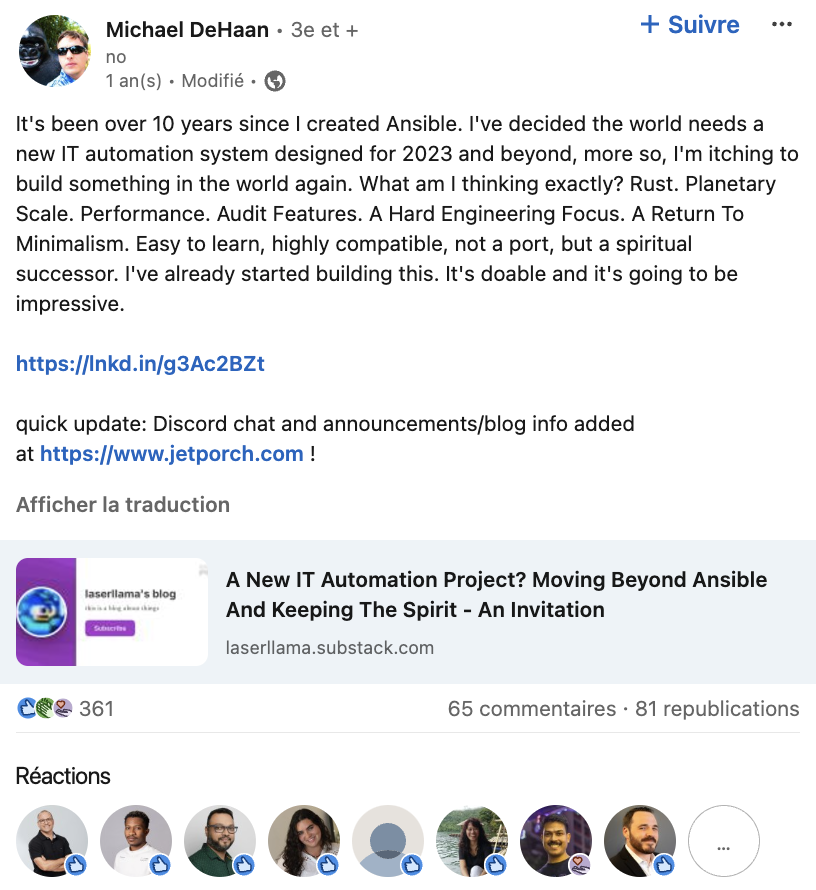Expand more reactions with the ellipsis circle
The height and width of the screenshot is (890, 816).
tap(724, 841)
